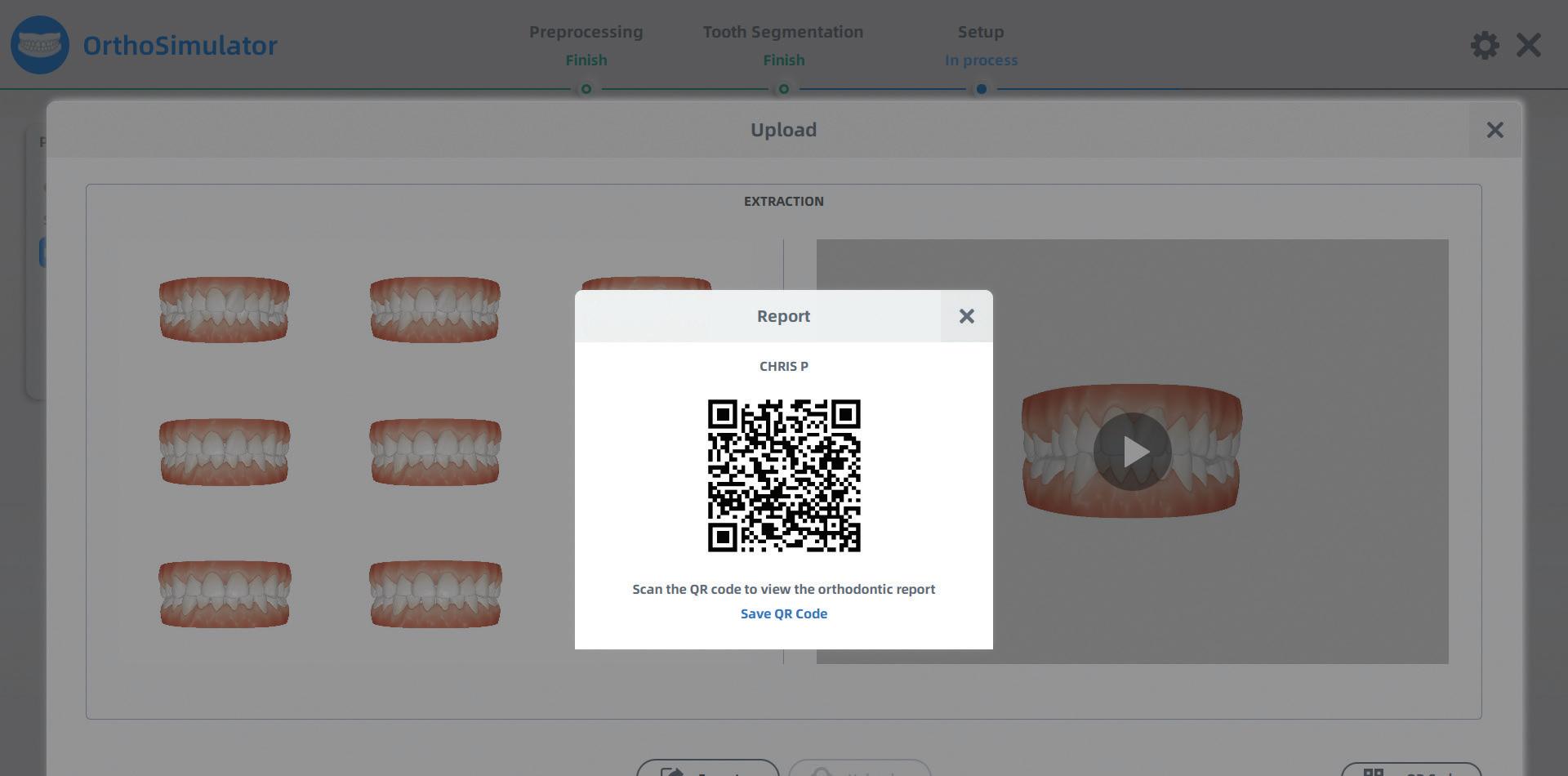Image resolution: width=1568 pixels, height=776 pixels.
Task: Click the Report dialog title
Action: coord(784,316)
